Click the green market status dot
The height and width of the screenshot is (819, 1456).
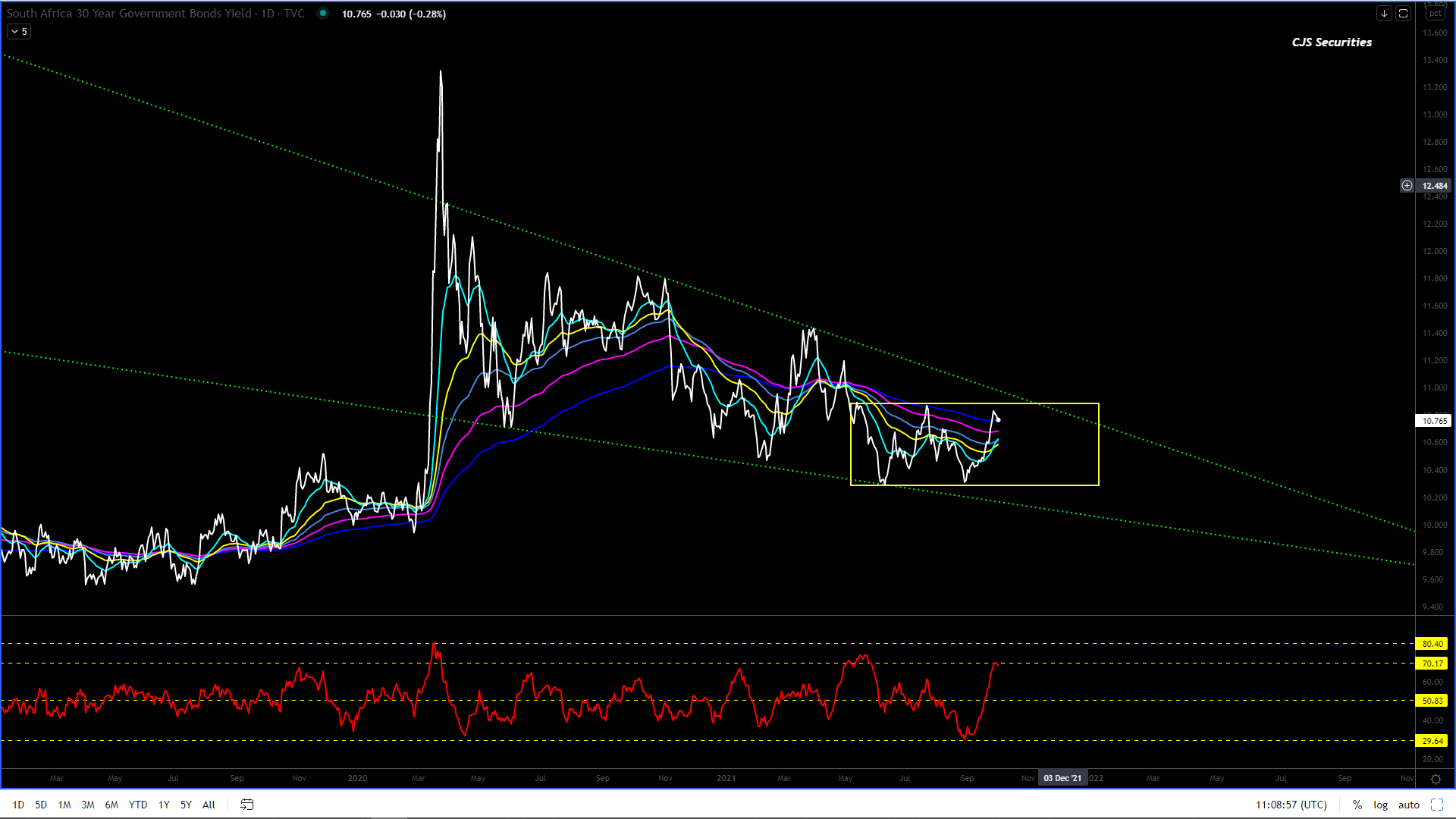tap(323, 13)
